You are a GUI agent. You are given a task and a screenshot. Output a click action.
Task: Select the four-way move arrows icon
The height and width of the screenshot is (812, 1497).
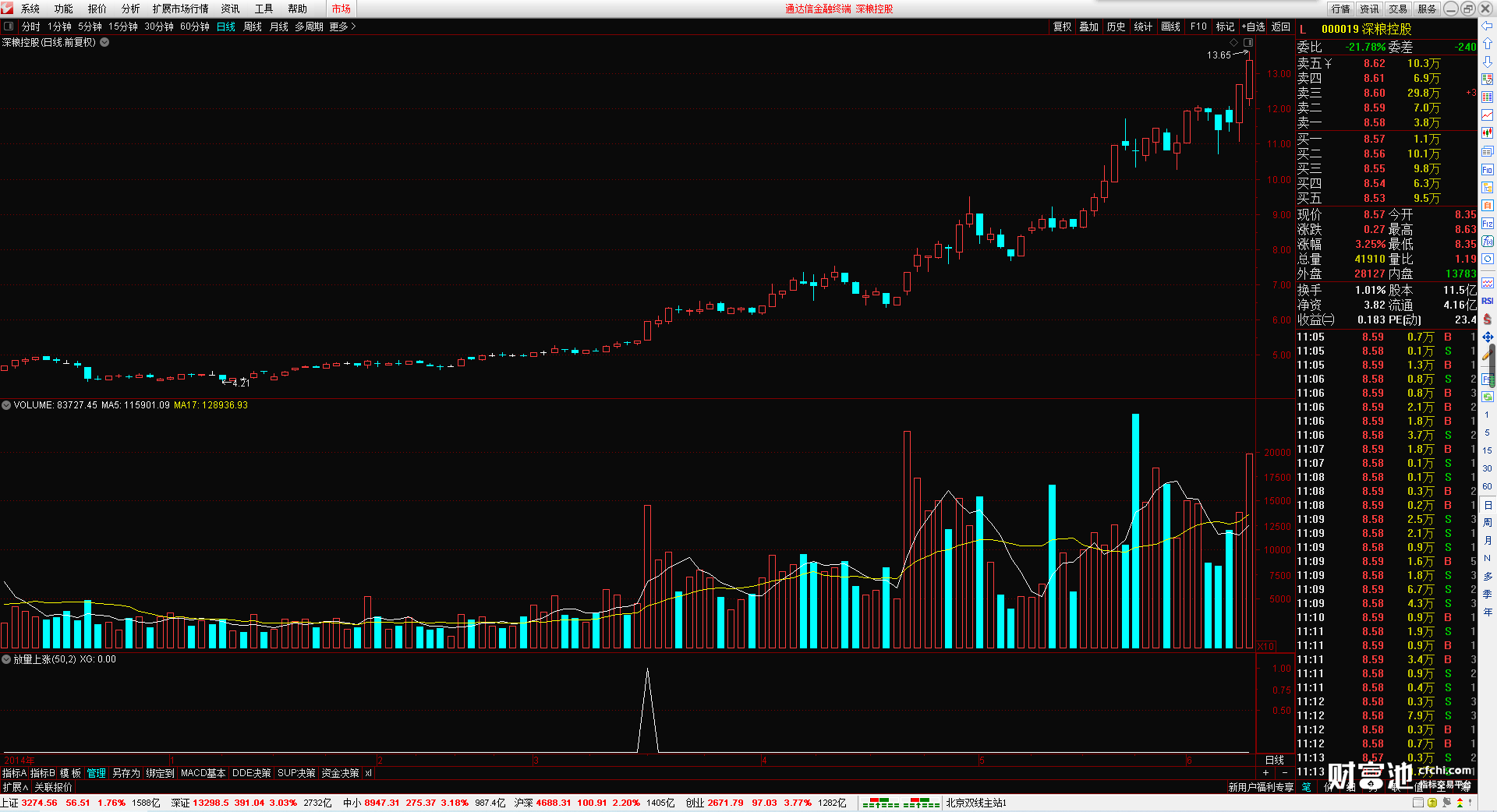(1487, 337)
